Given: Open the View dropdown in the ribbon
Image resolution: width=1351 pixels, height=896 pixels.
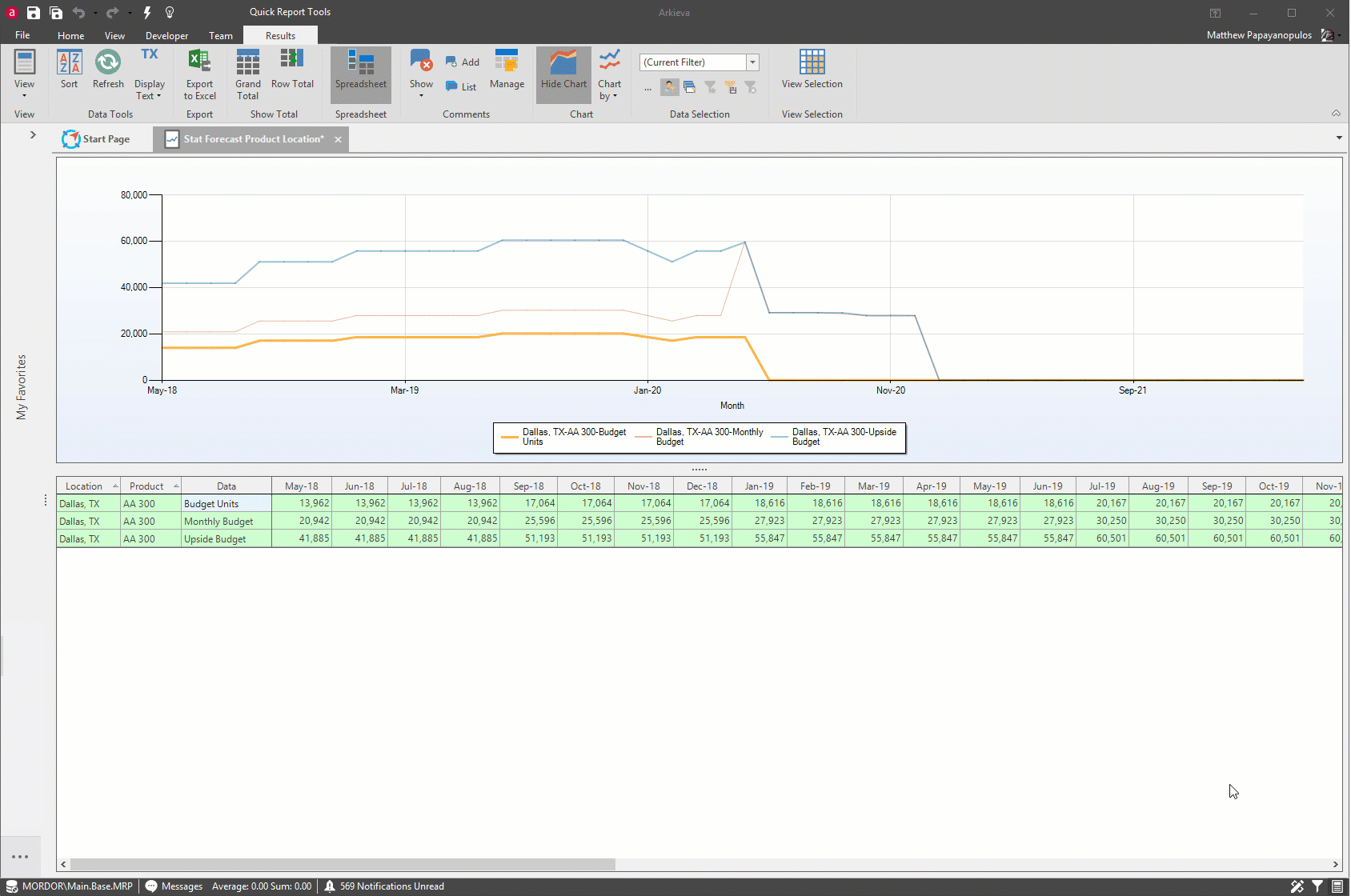Looking at the screenshot, I should click(x=24, y=74).
